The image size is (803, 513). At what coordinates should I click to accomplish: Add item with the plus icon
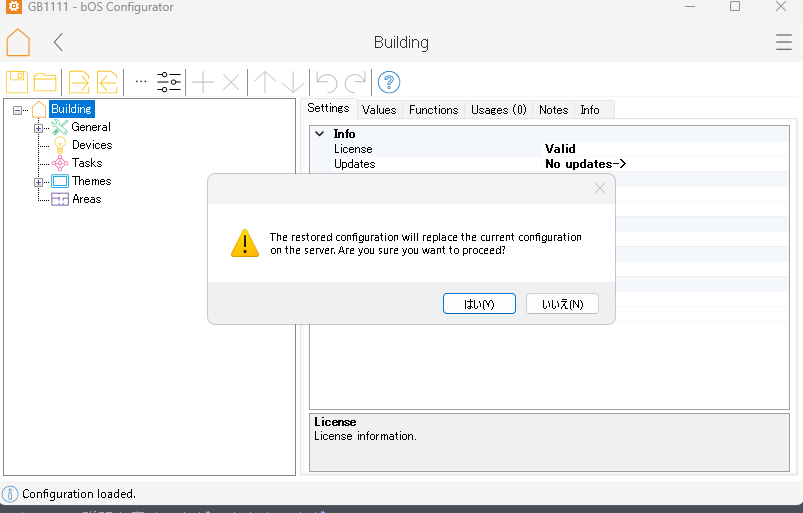pyautogui.click(x=203, y=82)
